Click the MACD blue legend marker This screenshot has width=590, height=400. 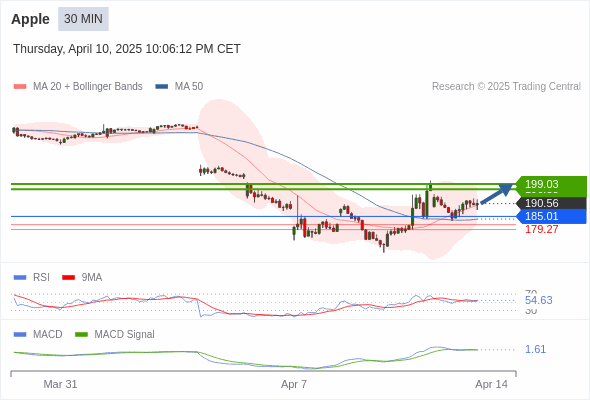click(20, 334)
